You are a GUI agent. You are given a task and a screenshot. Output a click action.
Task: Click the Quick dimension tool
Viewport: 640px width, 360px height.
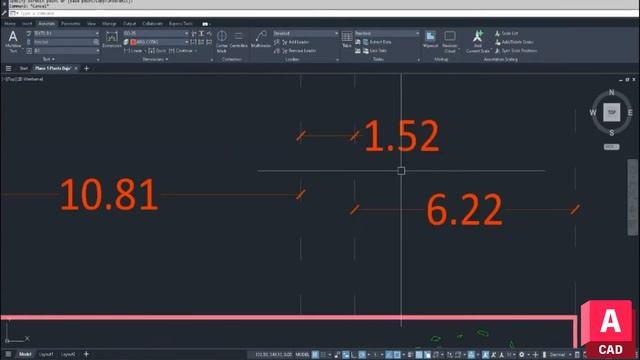[157, 51]
